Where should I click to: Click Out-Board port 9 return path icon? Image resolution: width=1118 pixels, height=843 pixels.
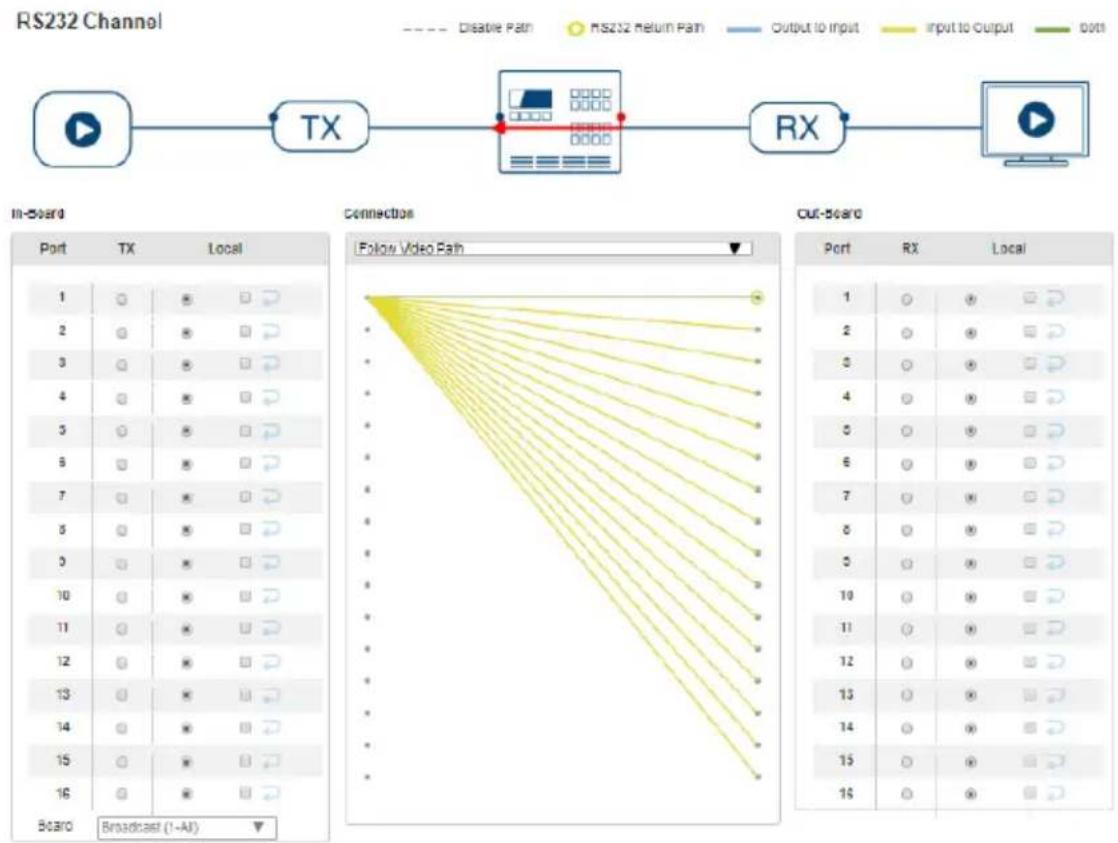1055,563
